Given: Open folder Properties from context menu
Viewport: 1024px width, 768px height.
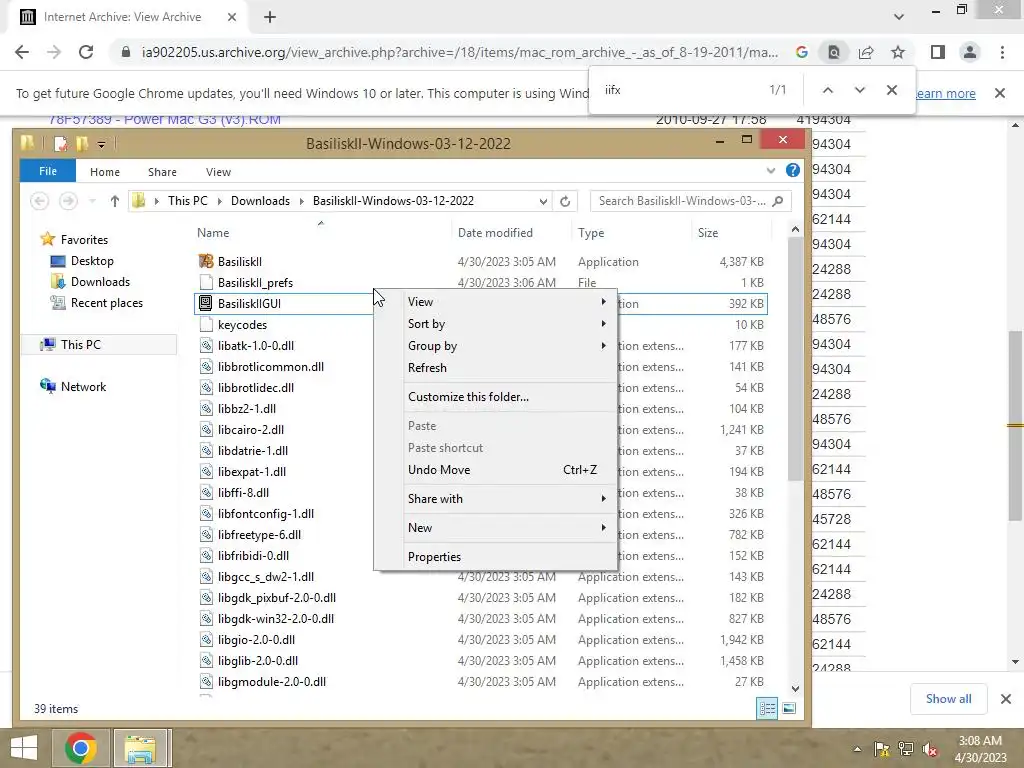Looking at the screenshot, I should 495,557.
